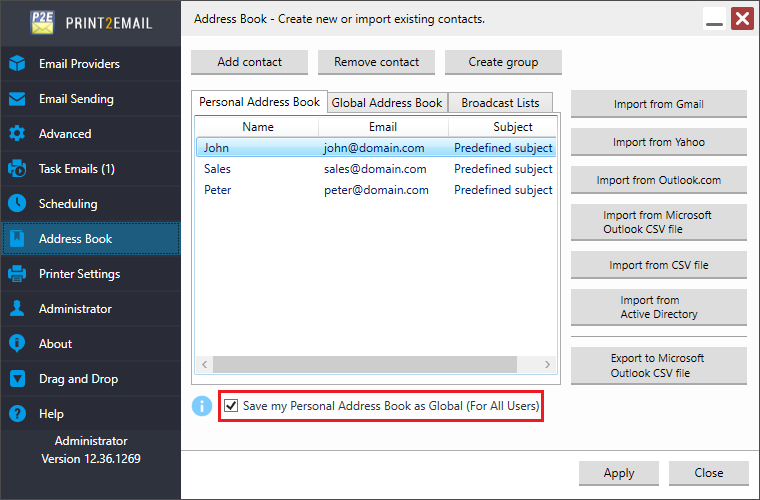The width and height of the screenshot is (760, 500).
Task: Click the Administrator person icon
Action: tap(17, 309)
